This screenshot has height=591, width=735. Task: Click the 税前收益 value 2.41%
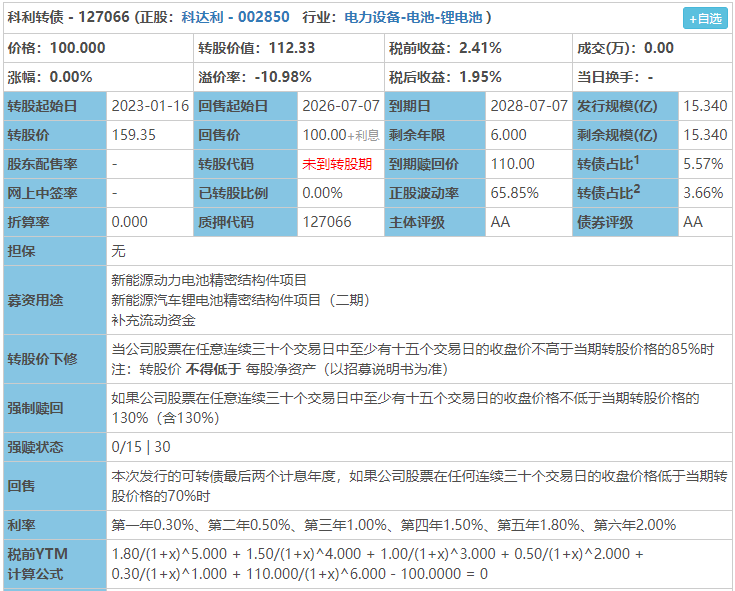(x=480, y=48)
